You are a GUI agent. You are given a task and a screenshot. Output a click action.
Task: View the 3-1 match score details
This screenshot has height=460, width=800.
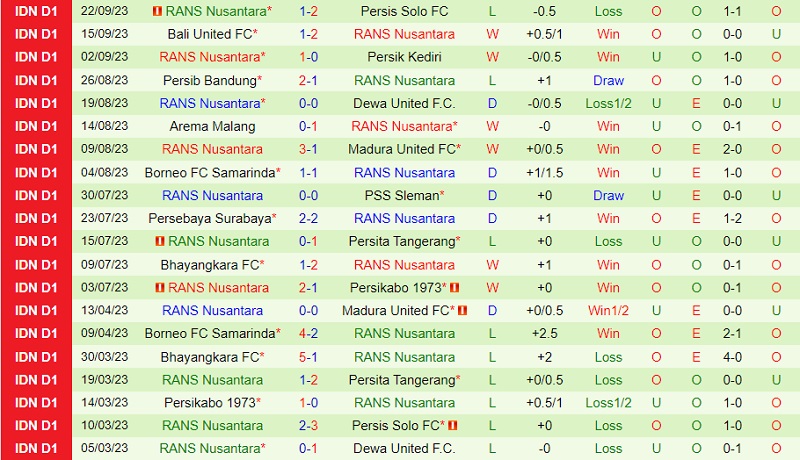[x=309, y=149]
